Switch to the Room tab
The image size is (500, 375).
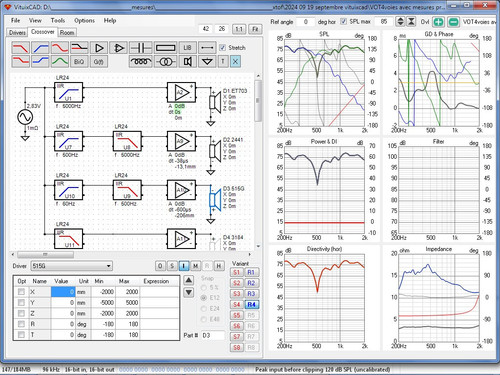tap(67, 32)
